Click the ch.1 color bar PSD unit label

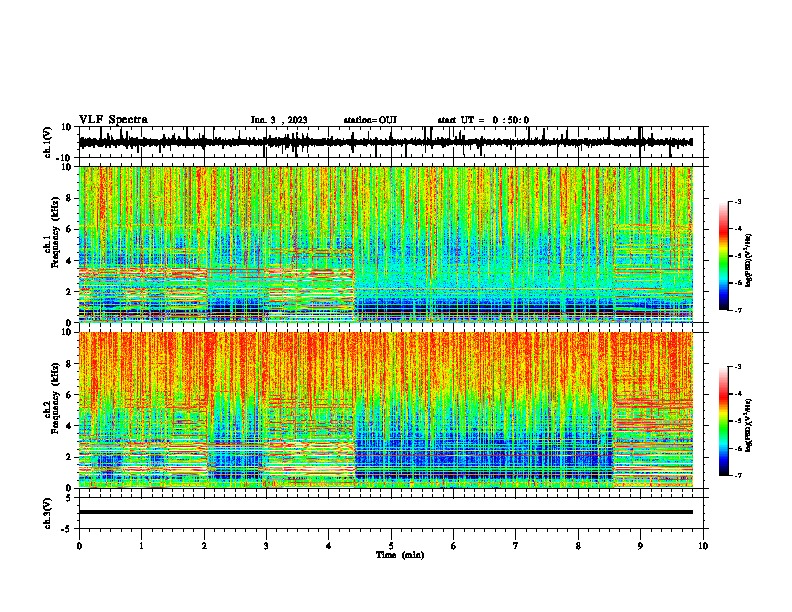(750, 261)
